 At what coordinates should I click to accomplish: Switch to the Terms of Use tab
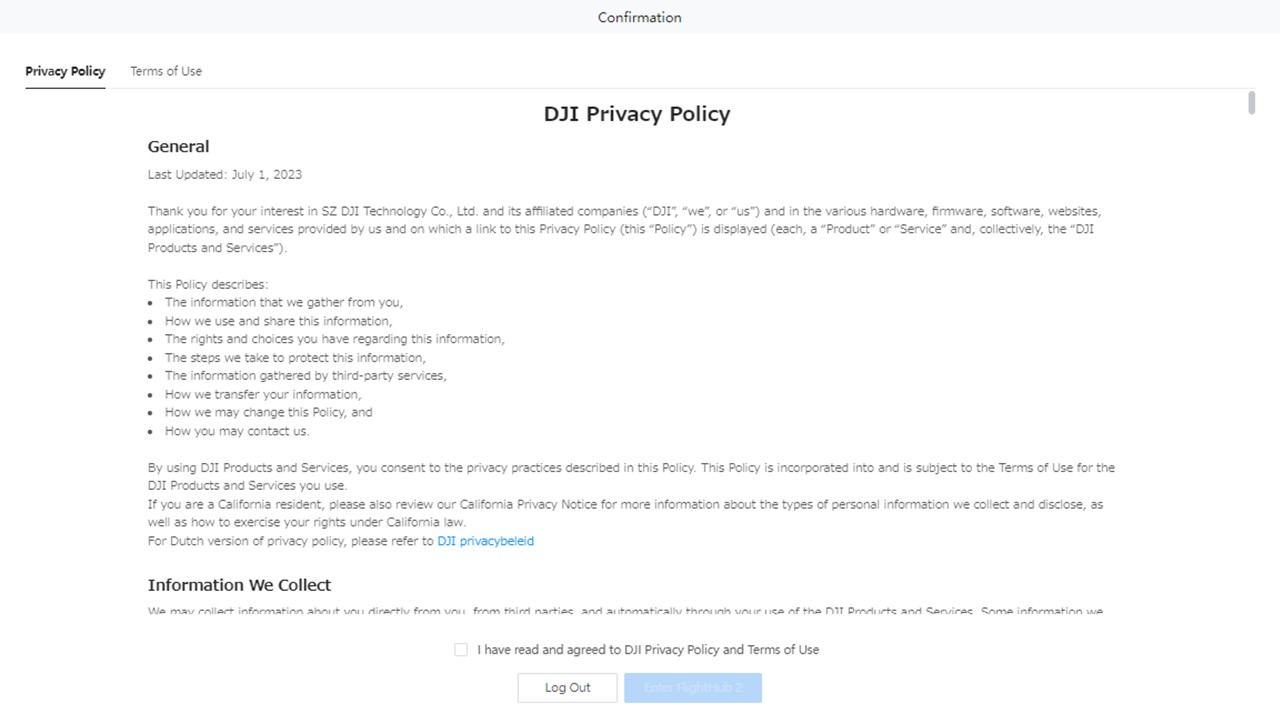click(166, 71)
